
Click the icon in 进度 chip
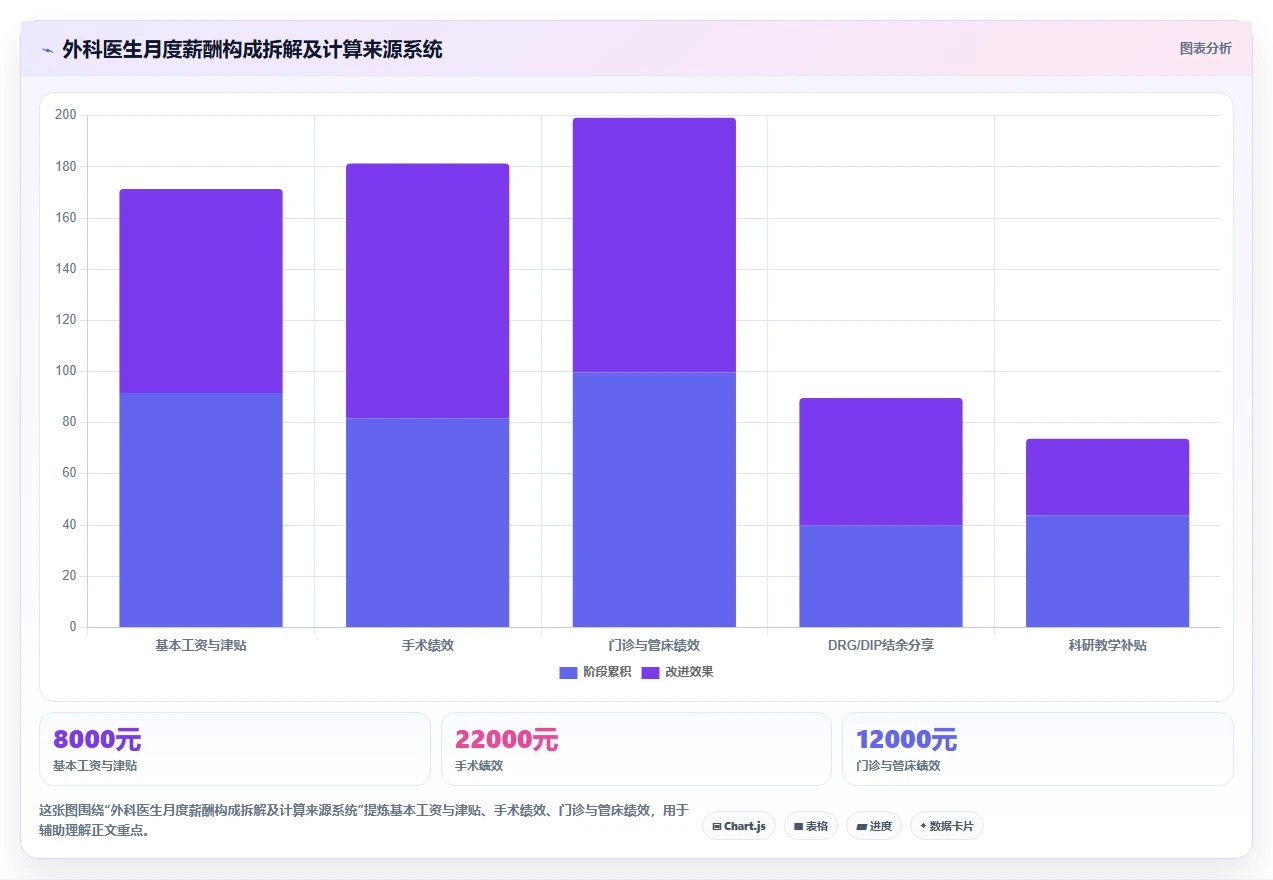861,826
